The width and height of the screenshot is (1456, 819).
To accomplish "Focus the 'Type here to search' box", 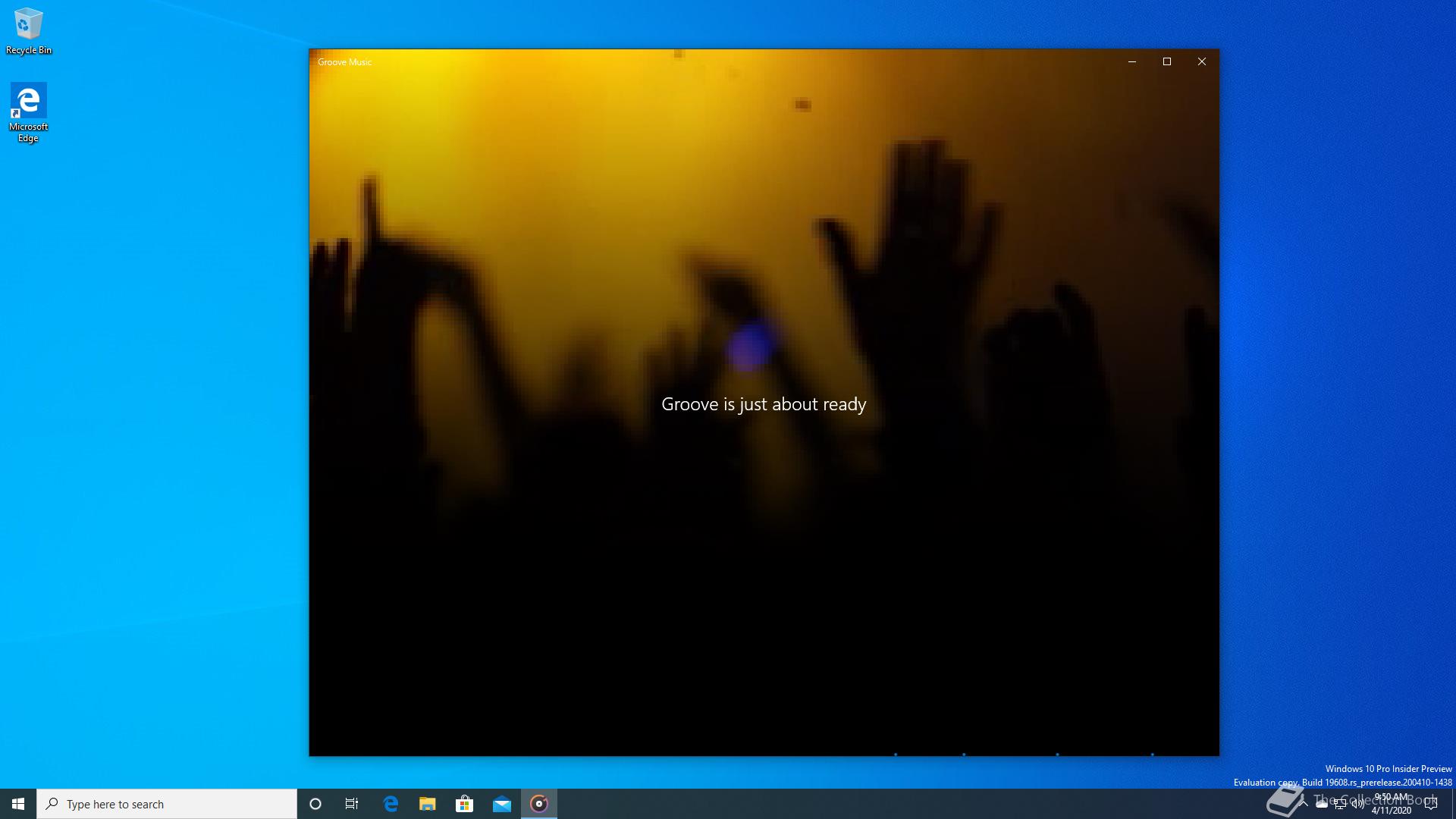I will pyautogui.click(x=167, y=804).
